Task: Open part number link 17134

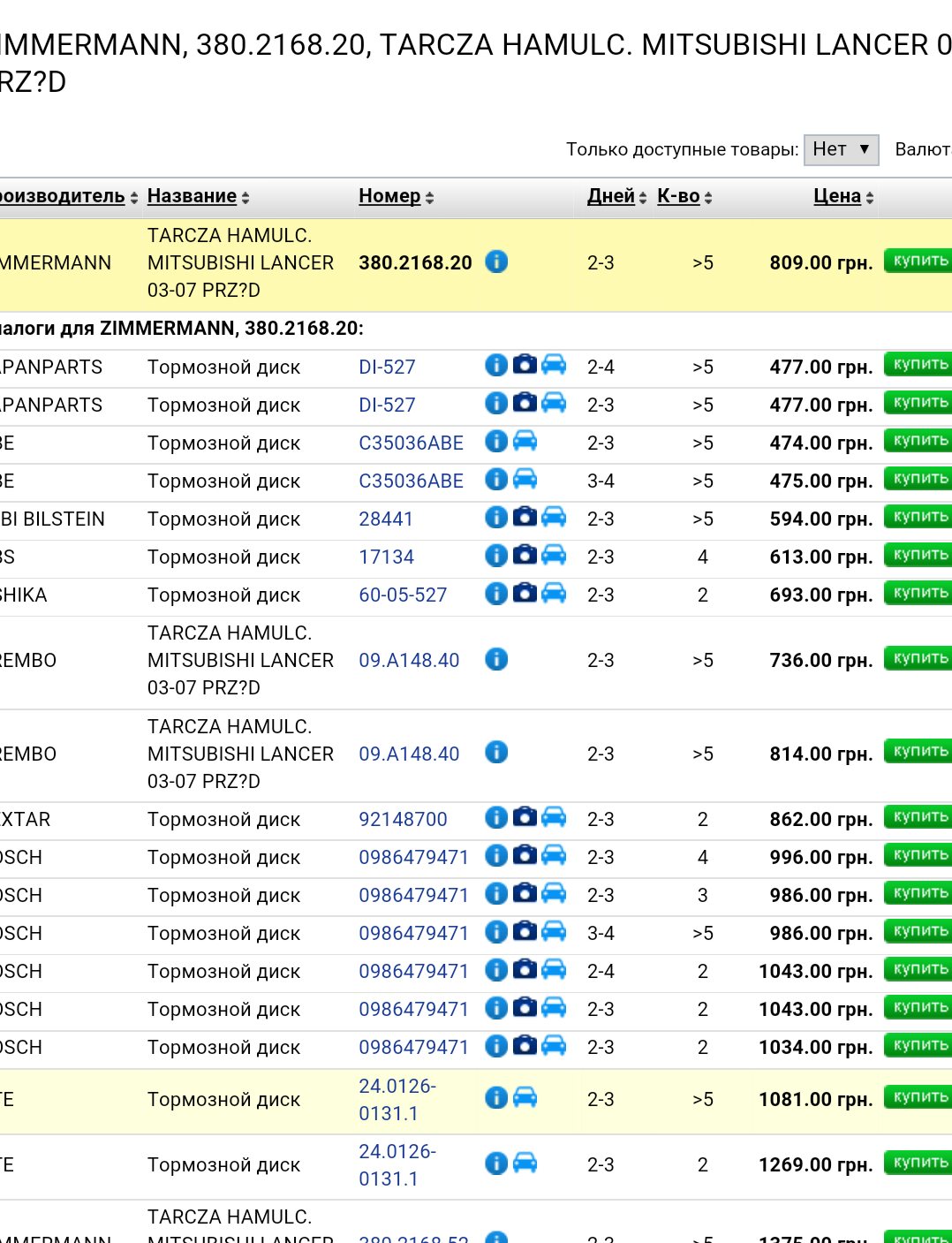Action: (x=386, y=557)
